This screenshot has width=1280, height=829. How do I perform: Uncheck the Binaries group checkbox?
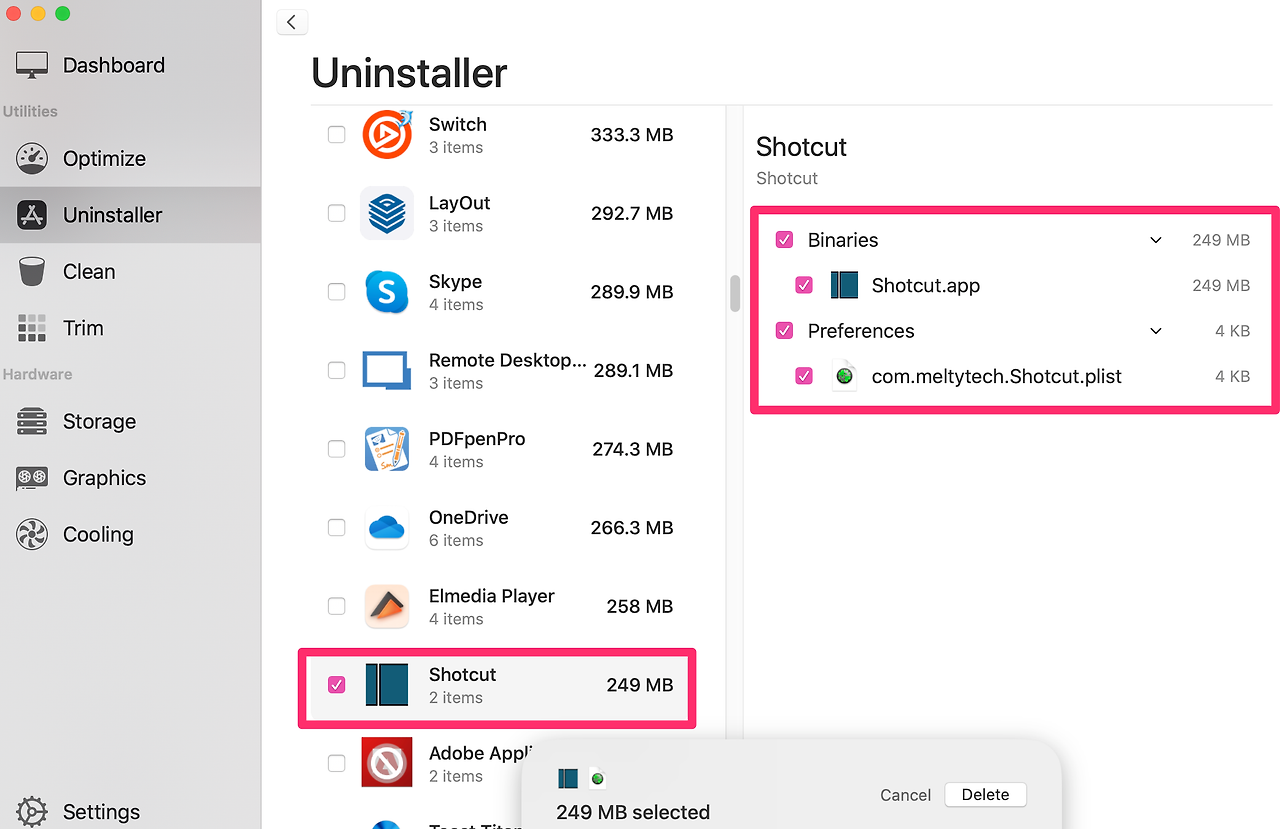pyautogui.click(x=785, y=240)
